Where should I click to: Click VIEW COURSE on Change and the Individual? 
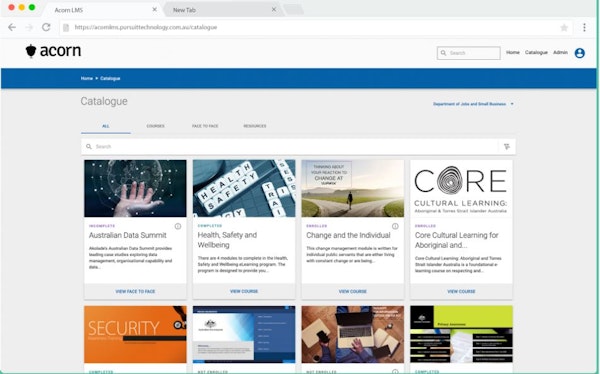[x=353, y=291]
